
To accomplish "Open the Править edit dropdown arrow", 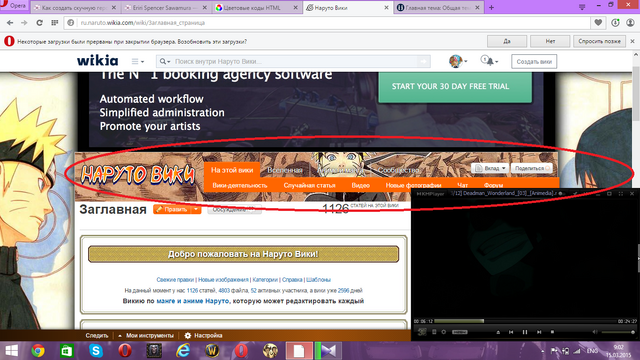I will pyautogui.click(x=196, y=209).
